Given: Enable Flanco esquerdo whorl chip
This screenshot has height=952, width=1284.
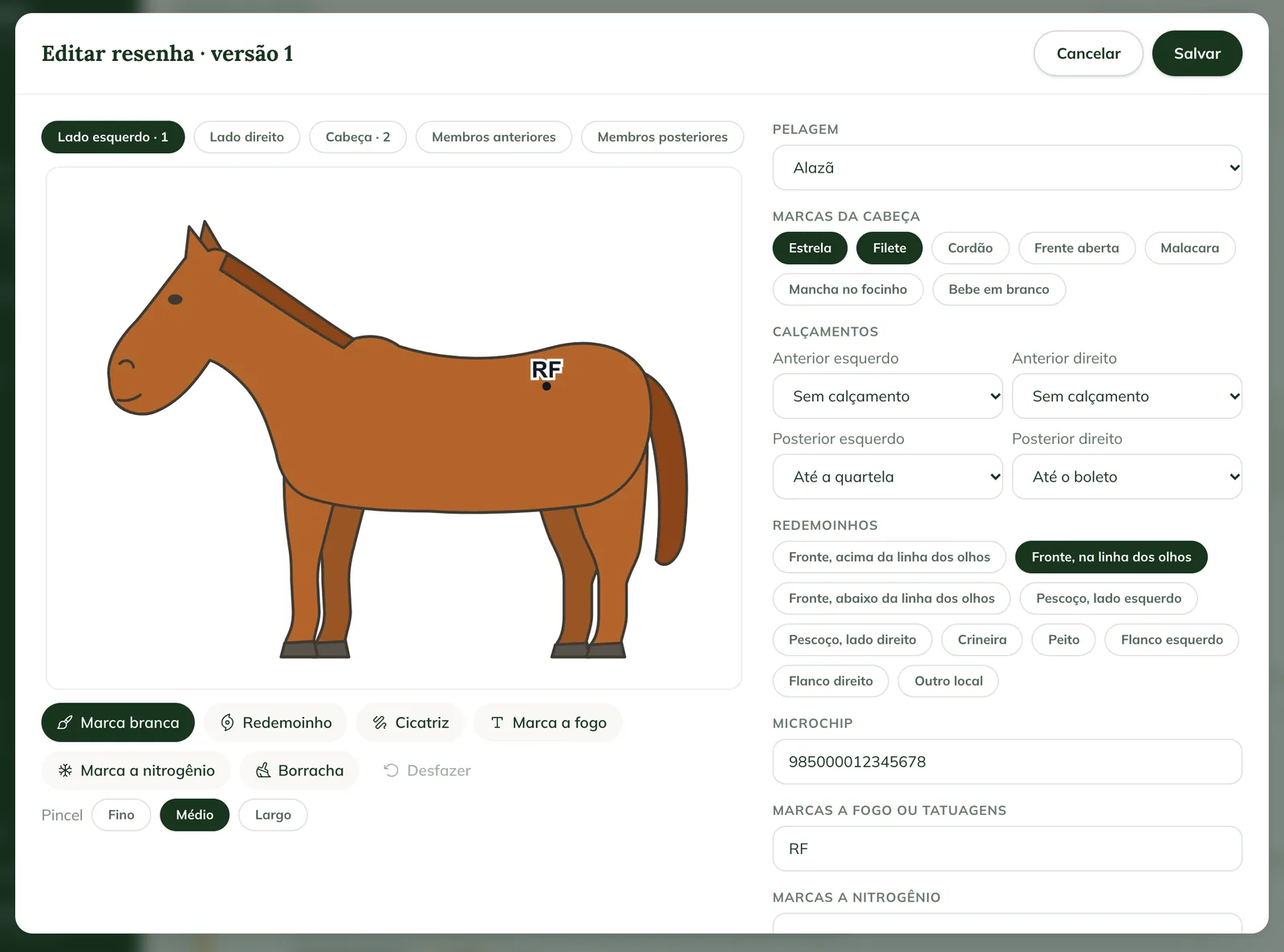Looking at the screenshot, I should coord(1172,640).
